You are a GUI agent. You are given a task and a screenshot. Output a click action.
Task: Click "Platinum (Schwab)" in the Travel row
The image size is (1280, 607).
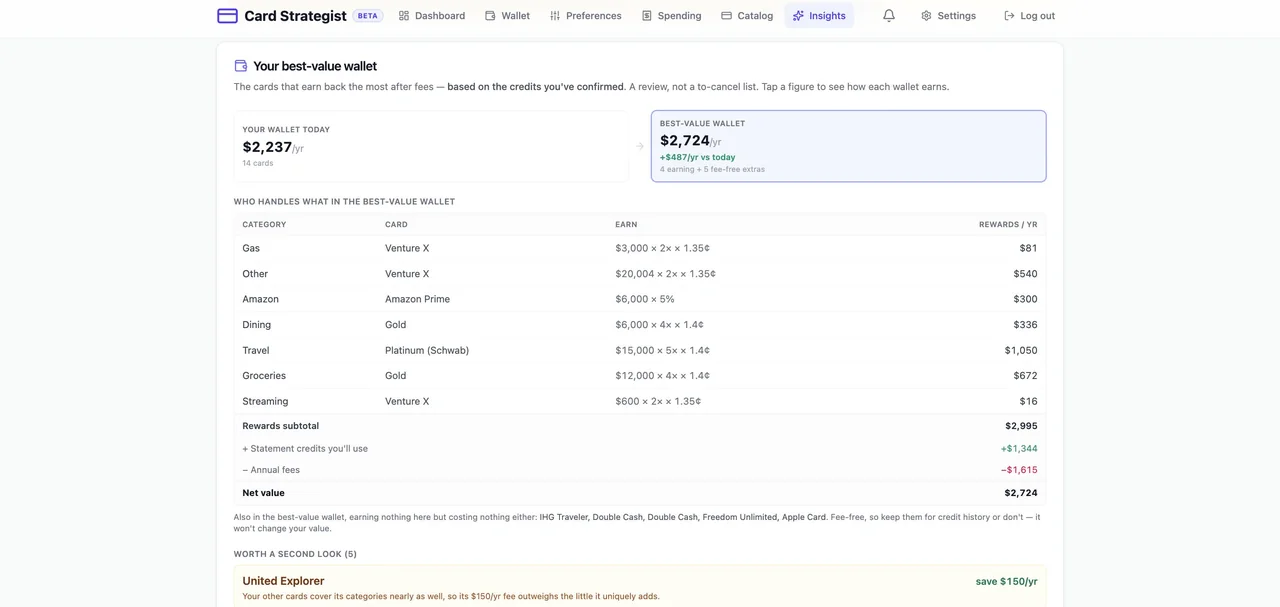click(427, 350)
